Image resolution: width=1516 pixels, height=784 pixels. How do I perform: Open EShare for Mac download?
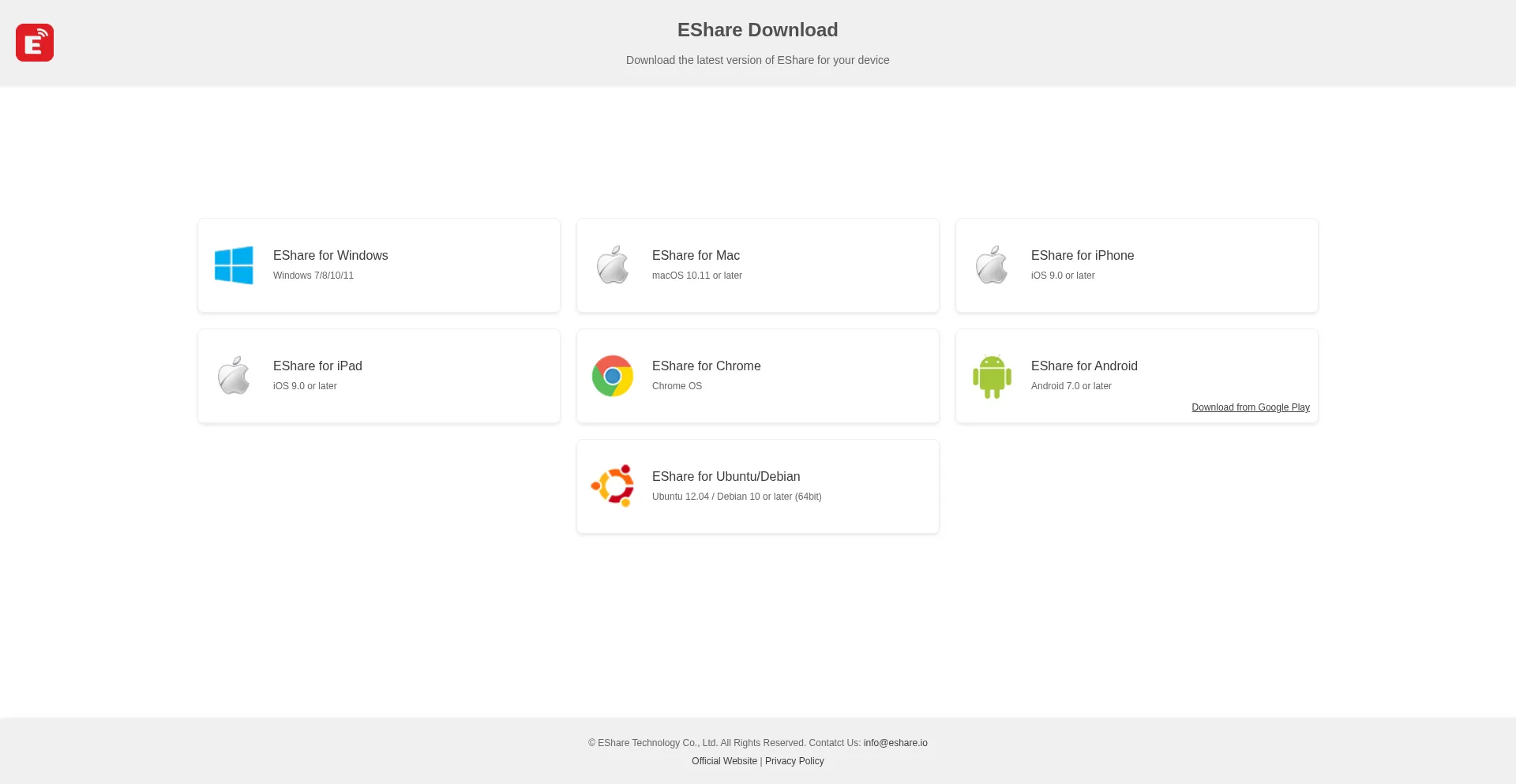758,265
